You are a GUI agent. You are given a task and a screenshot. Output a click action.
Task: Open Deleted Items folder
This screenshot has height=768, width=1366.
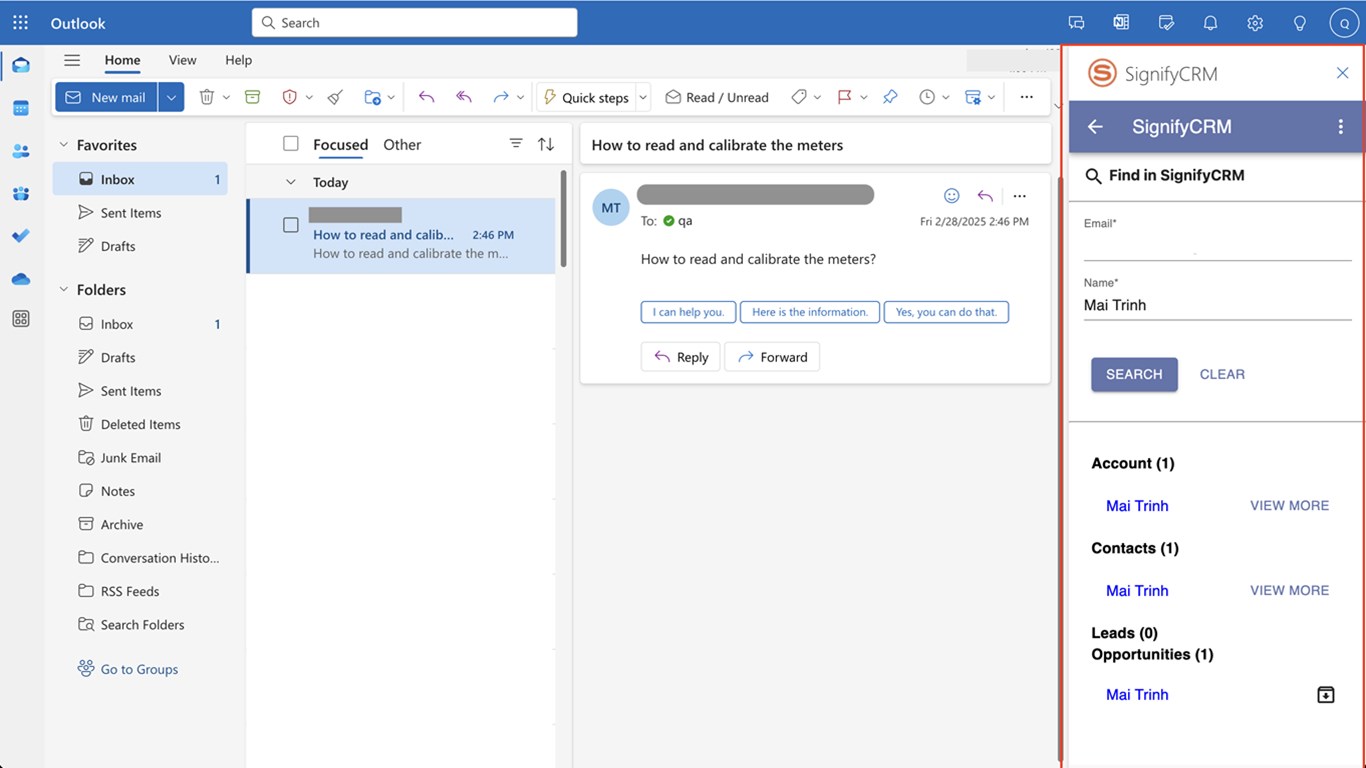[x=140, y=424]
